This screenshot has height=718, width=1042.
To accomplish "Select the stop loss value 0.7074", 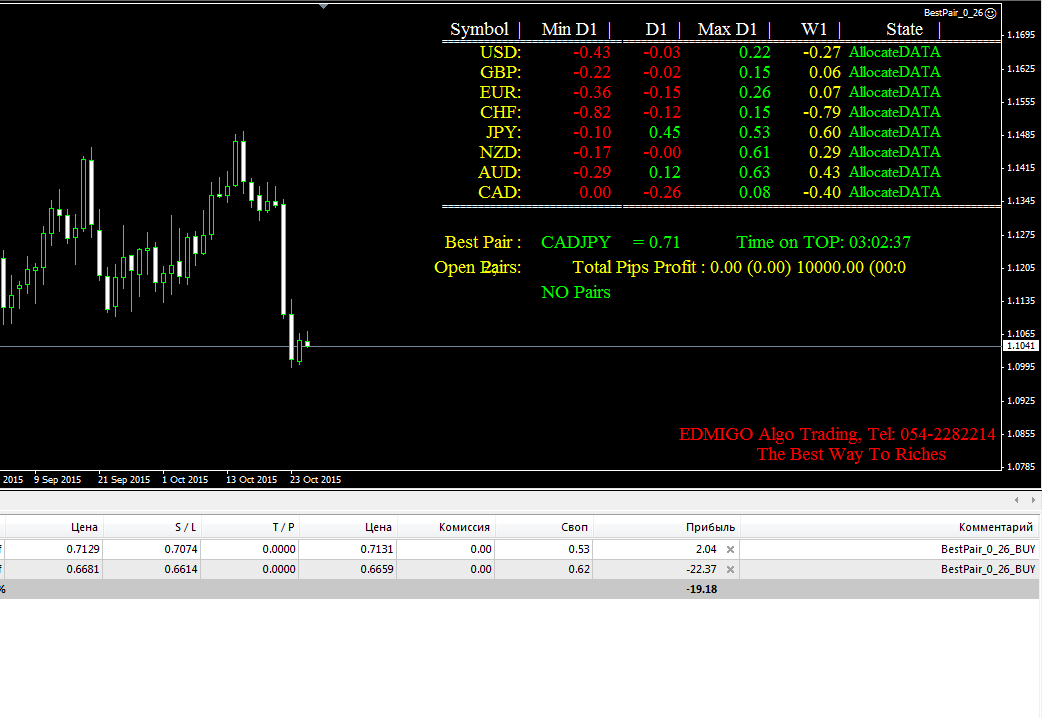I will click(181, 549).
